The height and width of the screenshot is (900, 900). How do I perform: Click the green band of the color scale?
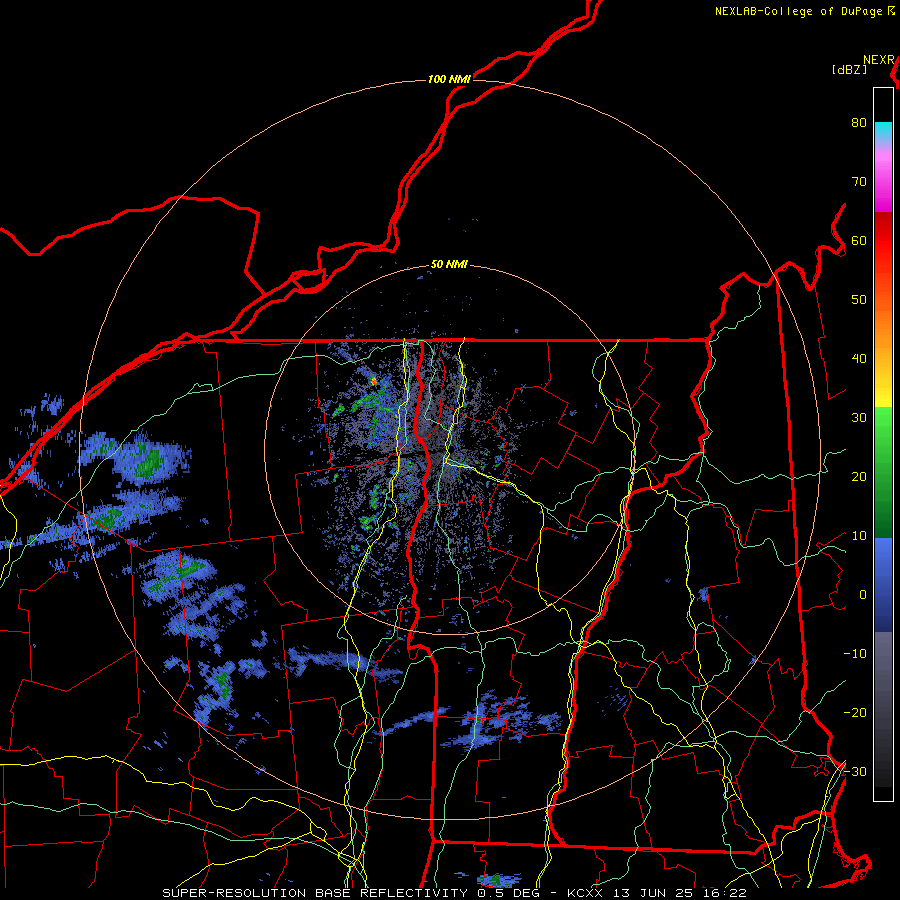[x=883, y=472]
